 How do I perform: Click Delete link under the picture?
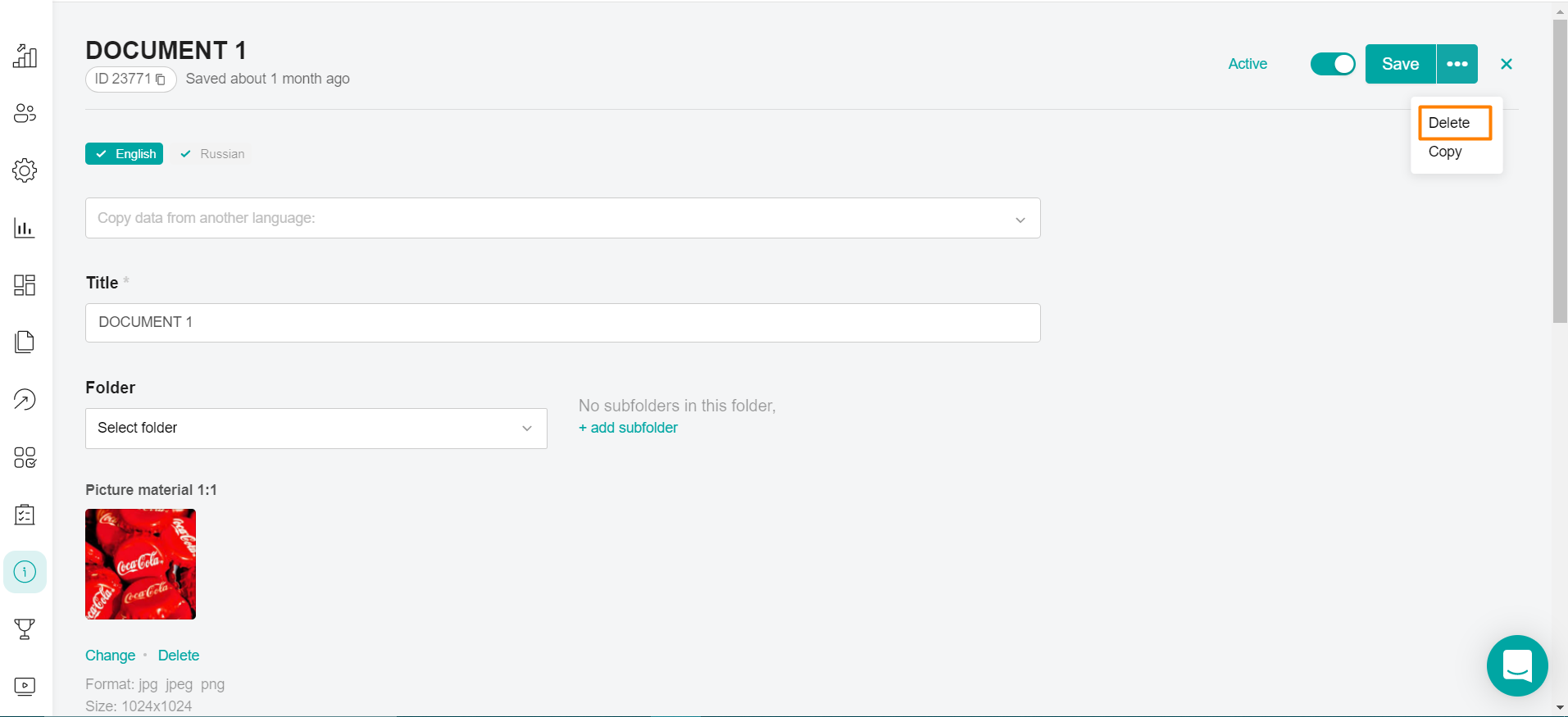(x=179, y=656)
